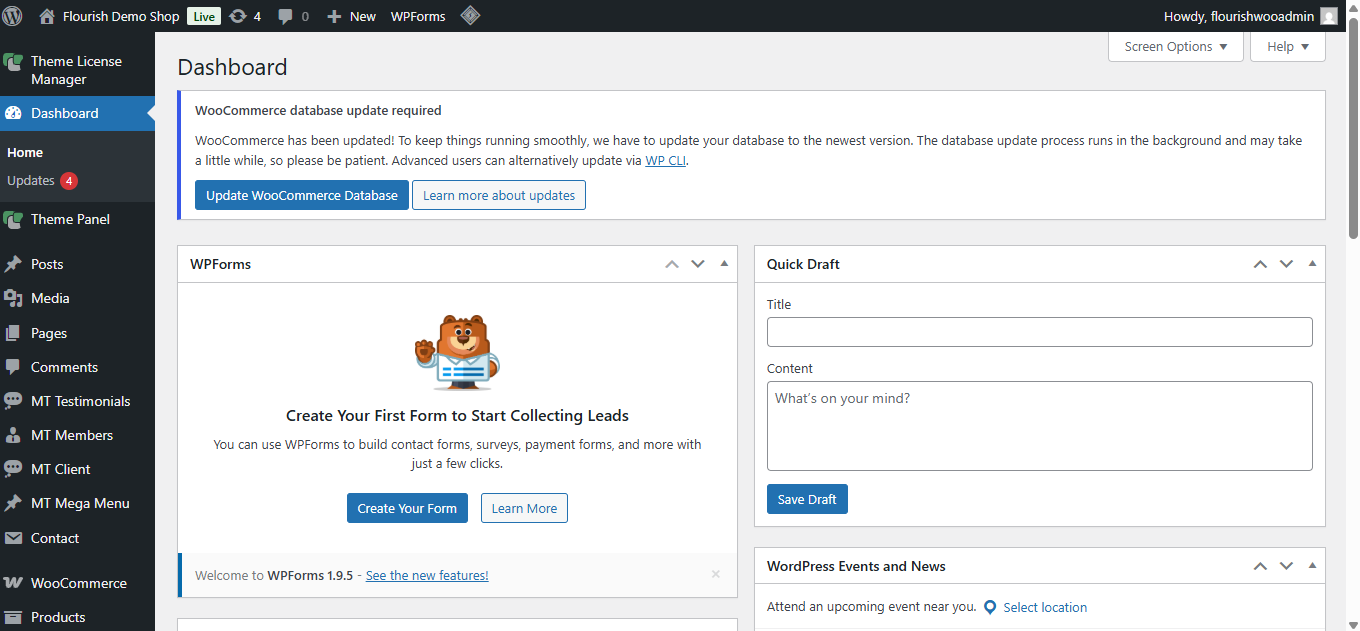
Task: Focus the Quick Draft Title field
Action: pyautogui.click(x=1040, y=332)
